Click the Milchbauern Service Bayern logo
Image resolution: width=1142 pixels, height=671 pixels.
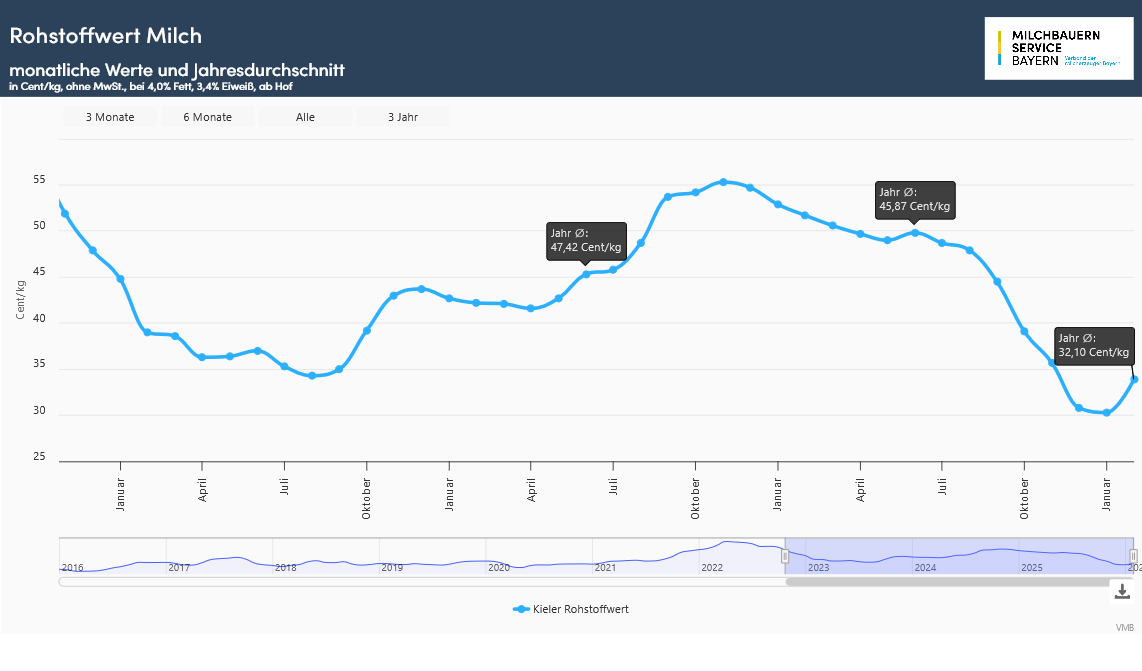[1058, 48]
